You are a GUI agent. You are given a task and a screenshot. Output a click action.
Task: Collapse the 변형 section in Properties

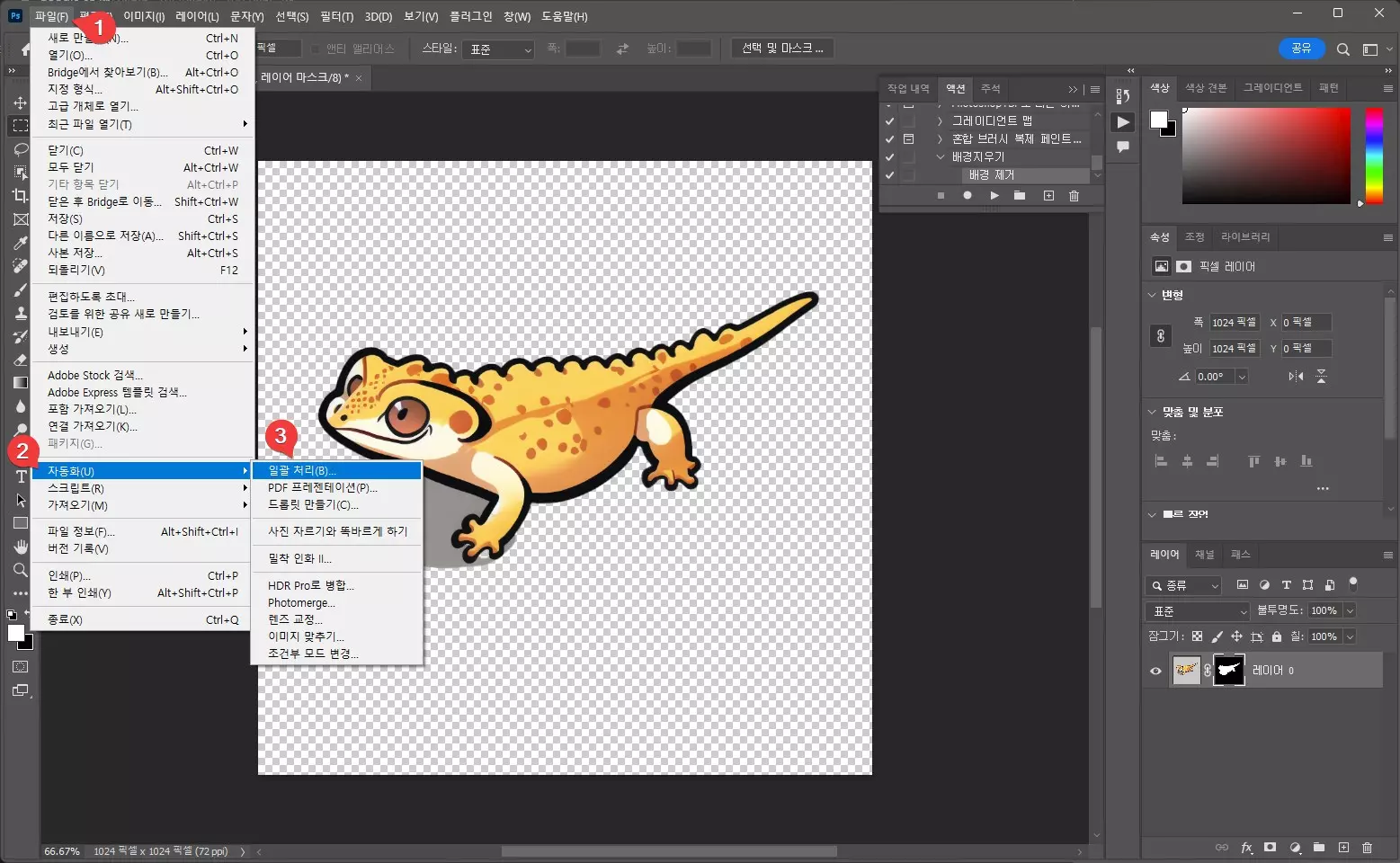click(1152, 295)
